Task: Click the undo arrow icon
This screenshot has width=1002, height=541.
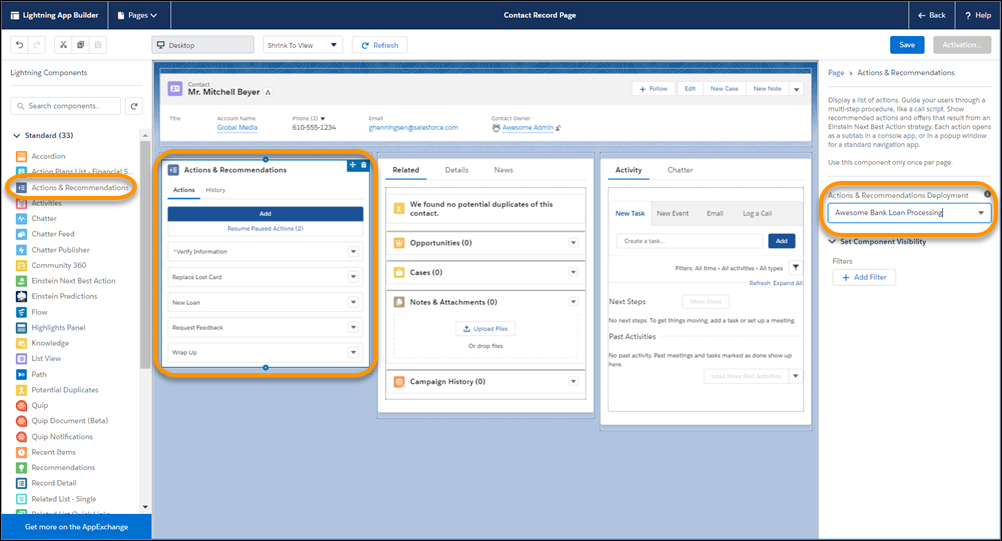Action: point(20,45)
